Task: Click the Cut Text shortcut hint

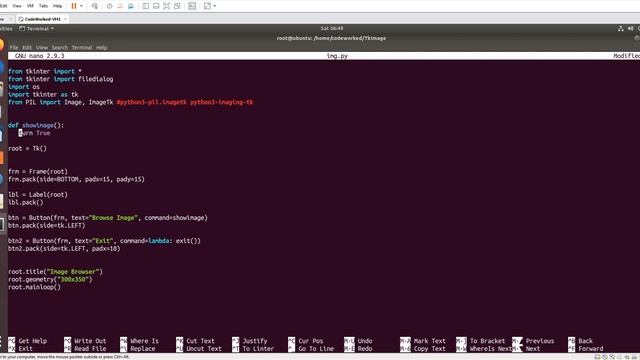Action: (x=196, y=341)
